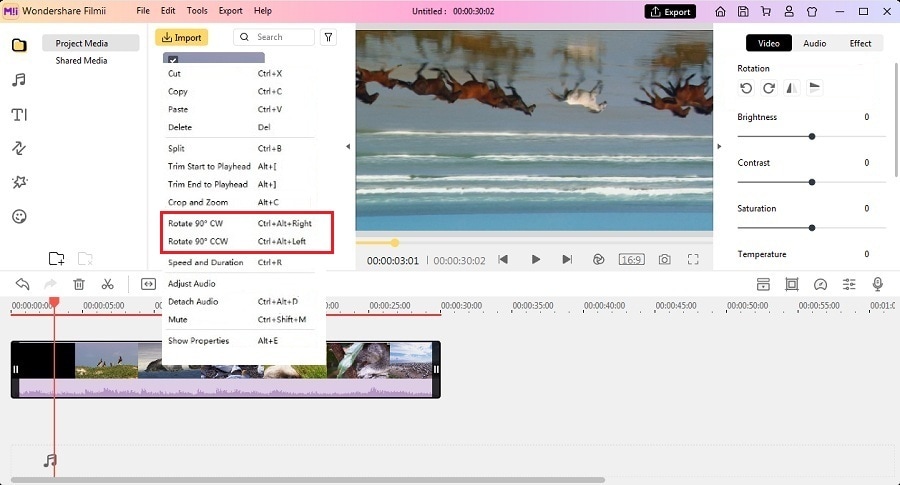Take a snapshot of the preview
900x485 pixels.
[x=664, y=259]
